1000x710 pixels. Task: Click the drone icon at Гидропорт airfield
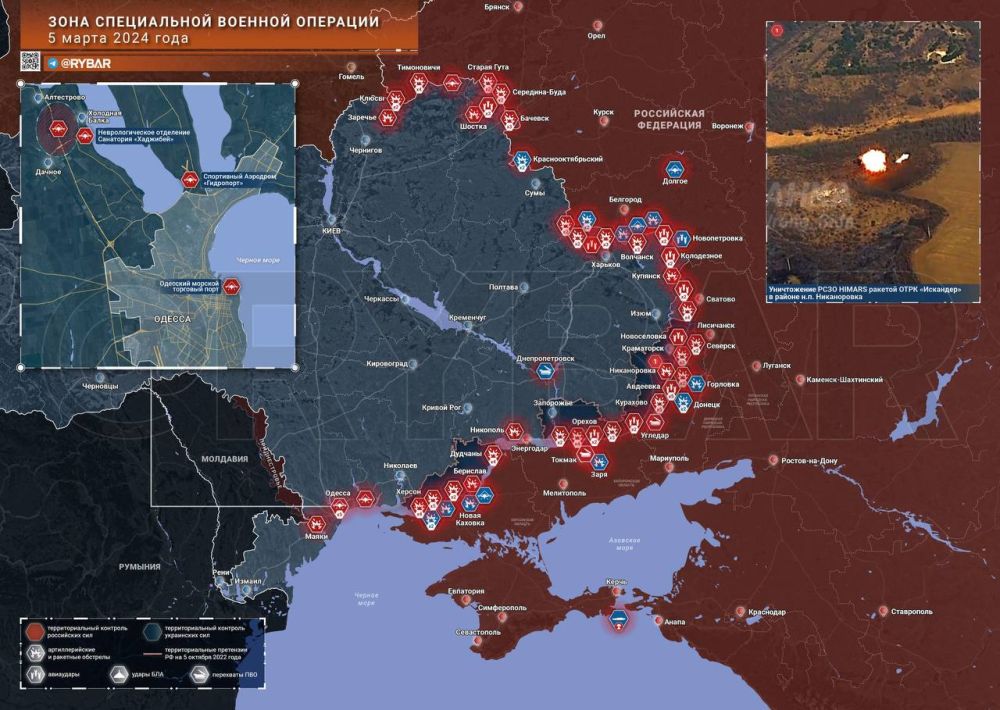(190, 181)
